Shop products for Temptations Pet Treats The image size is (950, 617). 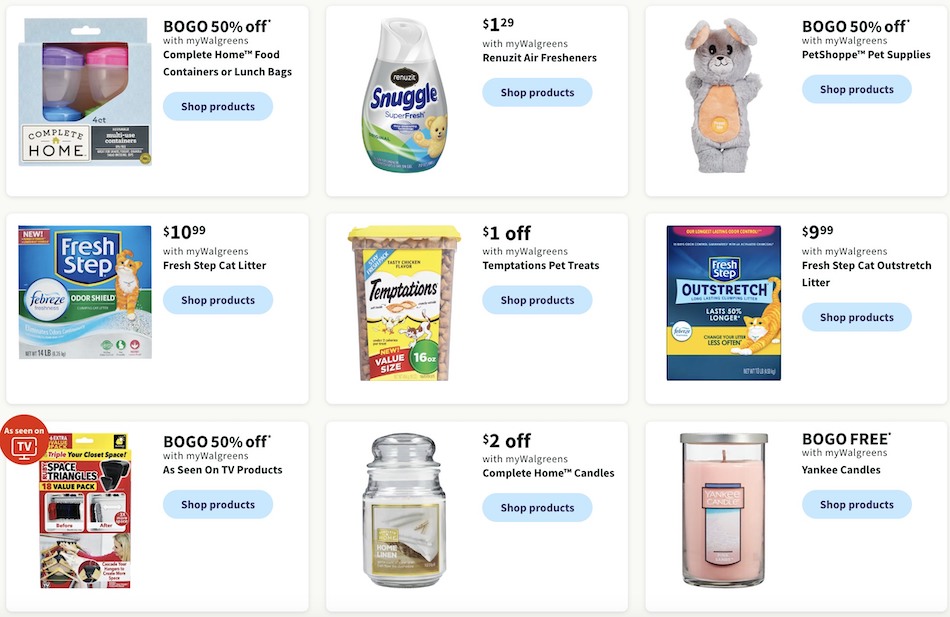tap(537, 300)
